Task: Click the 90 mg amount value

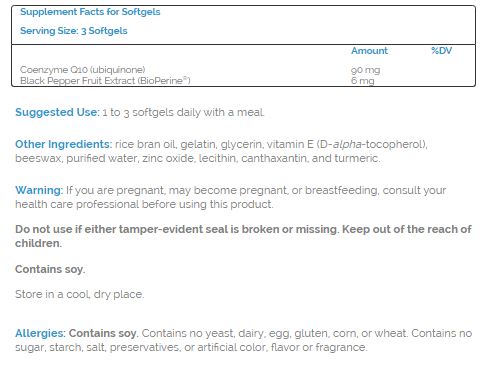Action: click(365, 70)
